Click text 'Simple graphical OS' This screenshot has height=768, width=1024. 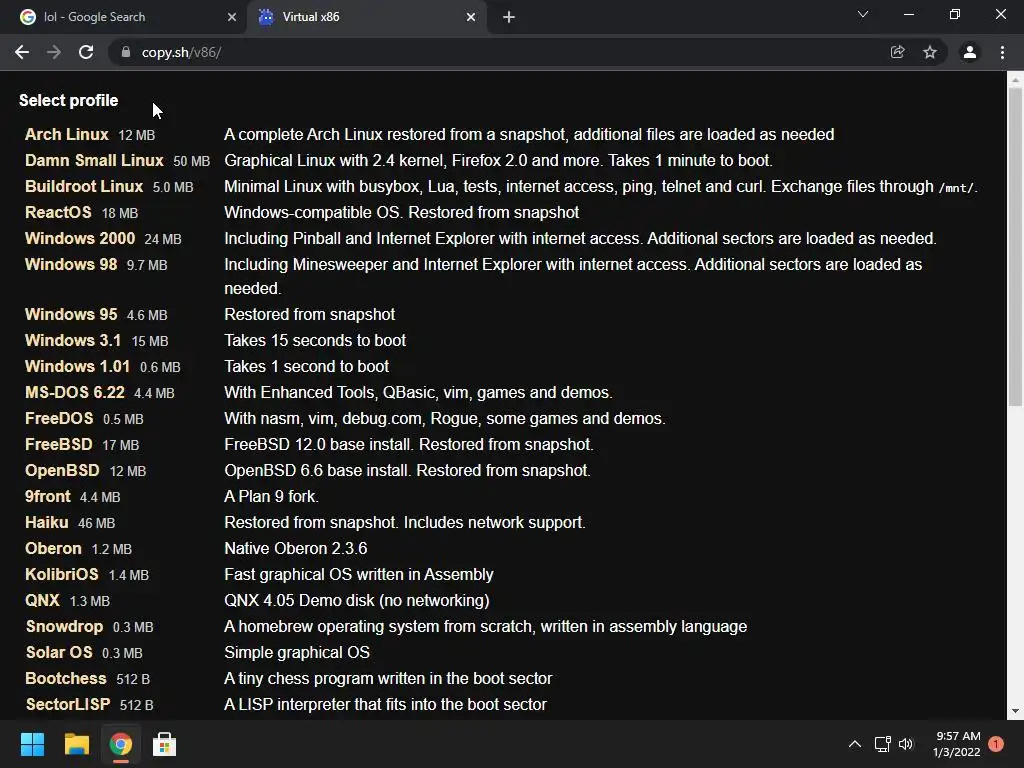pos(297,652)
